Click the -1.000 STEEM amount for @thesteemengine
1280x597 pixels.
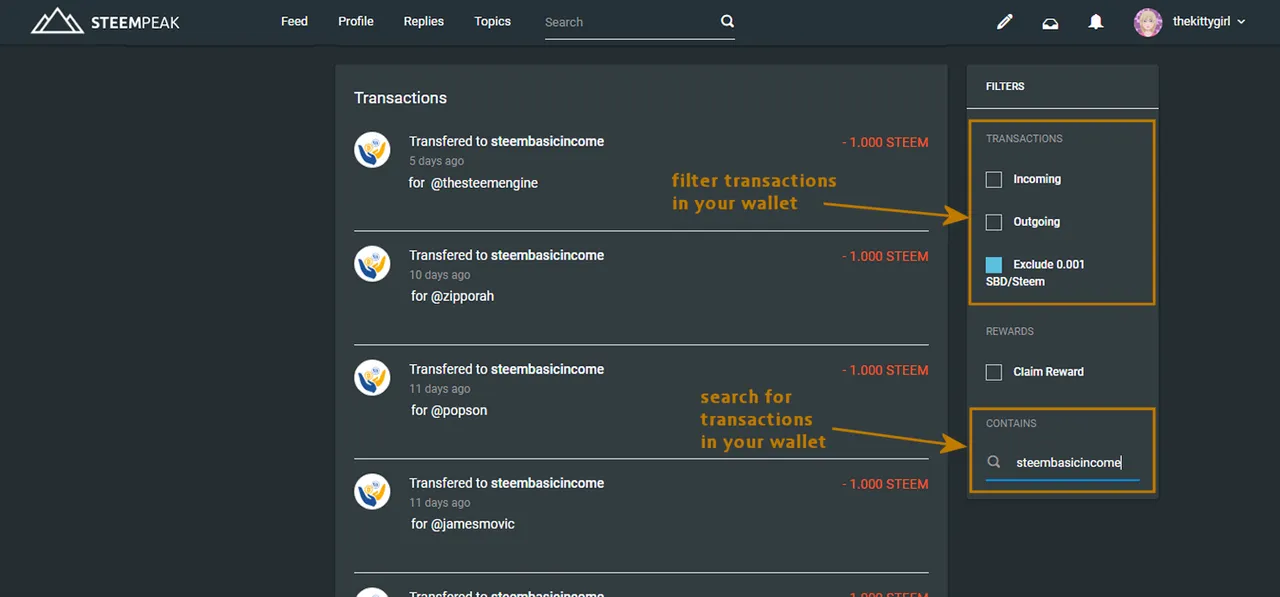pos(885,142)
